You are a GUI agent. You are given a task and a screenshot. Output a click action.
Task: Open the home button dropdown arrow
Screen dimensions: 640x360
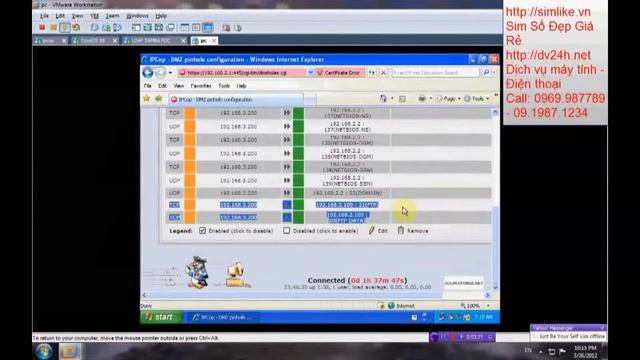(392, 99)
